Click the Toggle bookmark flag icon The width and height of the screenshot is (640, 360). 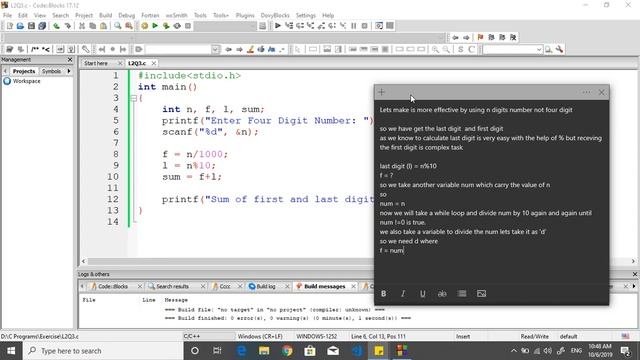tap(480, 37)
